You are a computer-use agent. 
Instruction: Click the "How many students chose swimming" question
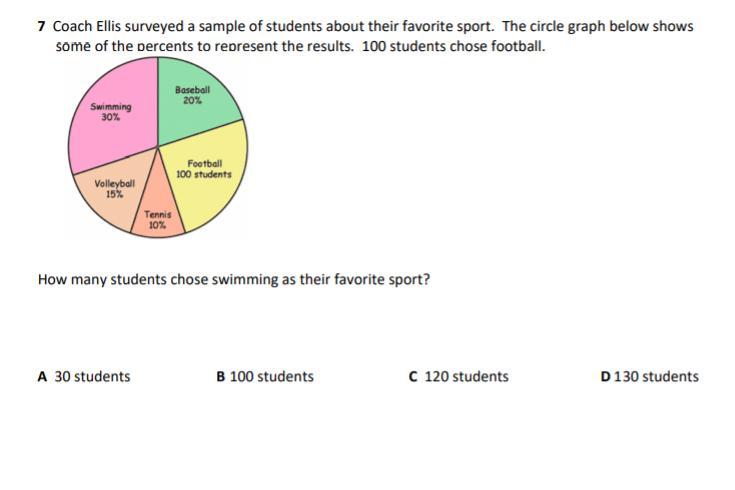(x=234, y=279)
